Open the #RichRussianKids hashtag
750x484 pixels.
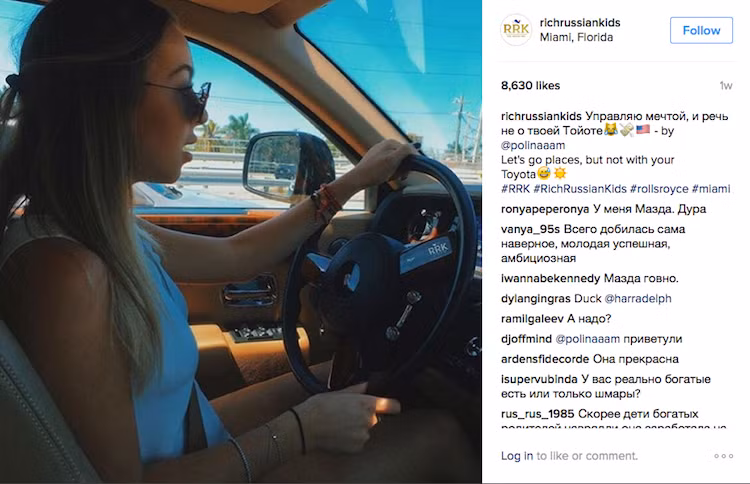(580, 189)
